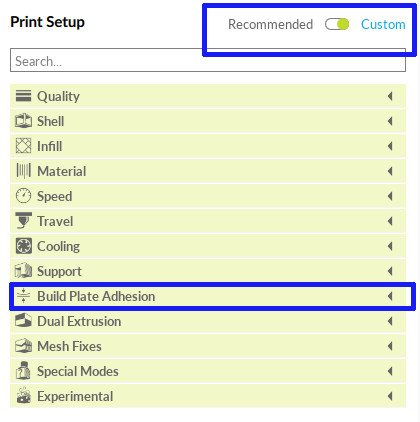This screenshot has height=422, width=420.
Task: Click the Speed gauge icon
Action: (23, 196)
